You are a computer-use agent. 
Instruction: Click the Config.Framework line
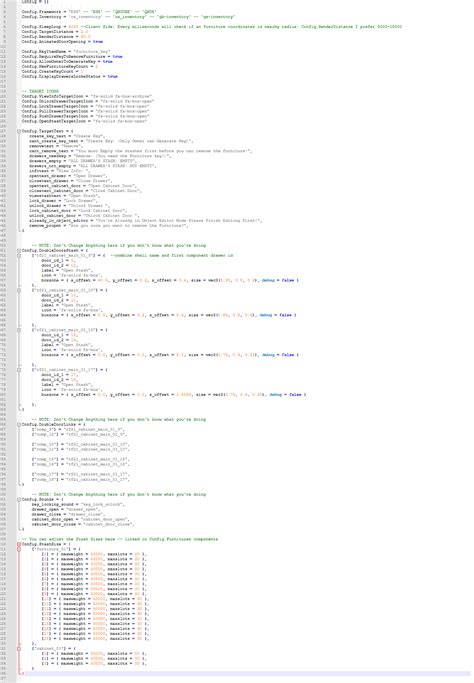pyautogui.click(x=89, y=12)
